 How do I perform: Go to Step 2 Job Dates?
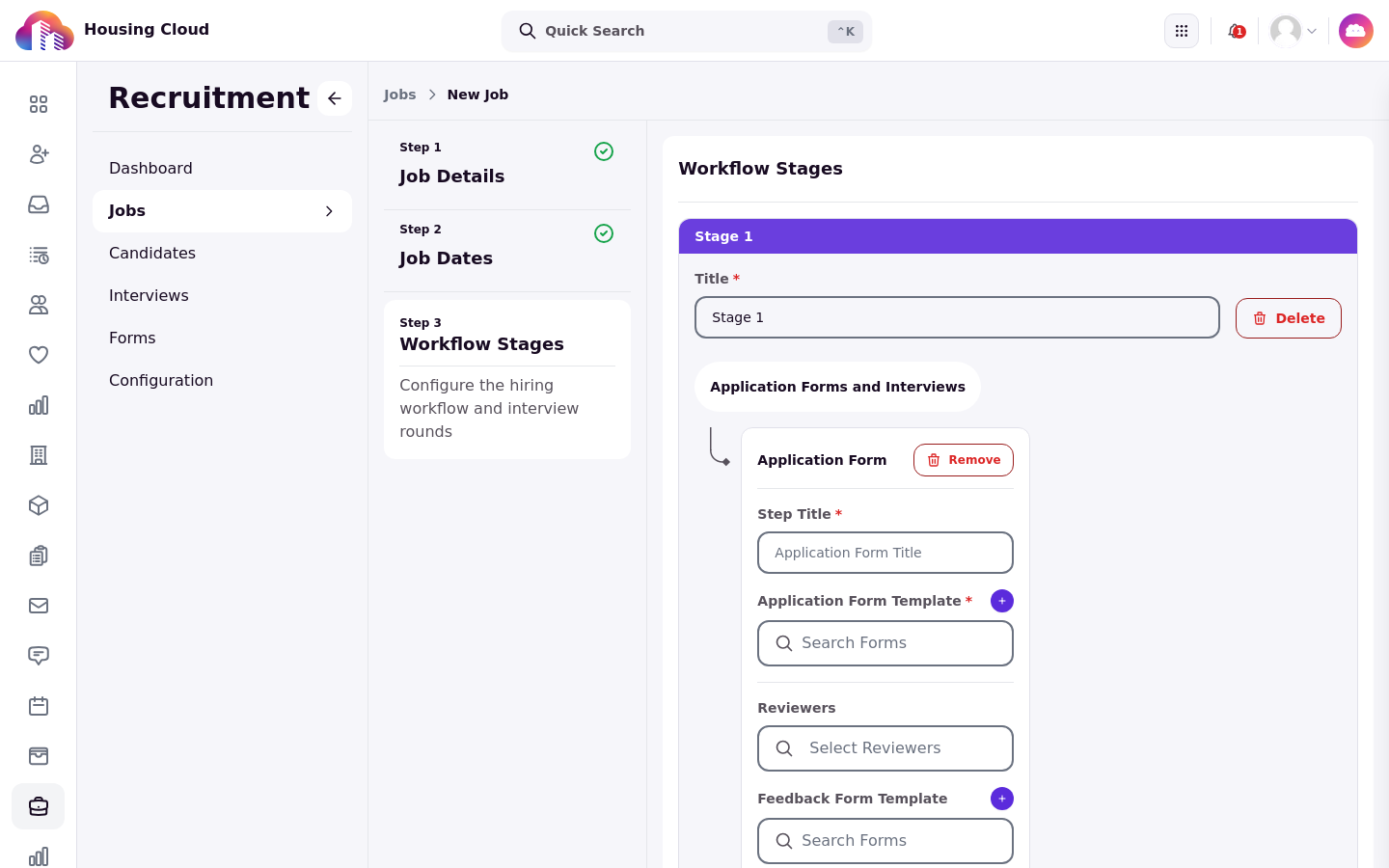coord(507,247)
